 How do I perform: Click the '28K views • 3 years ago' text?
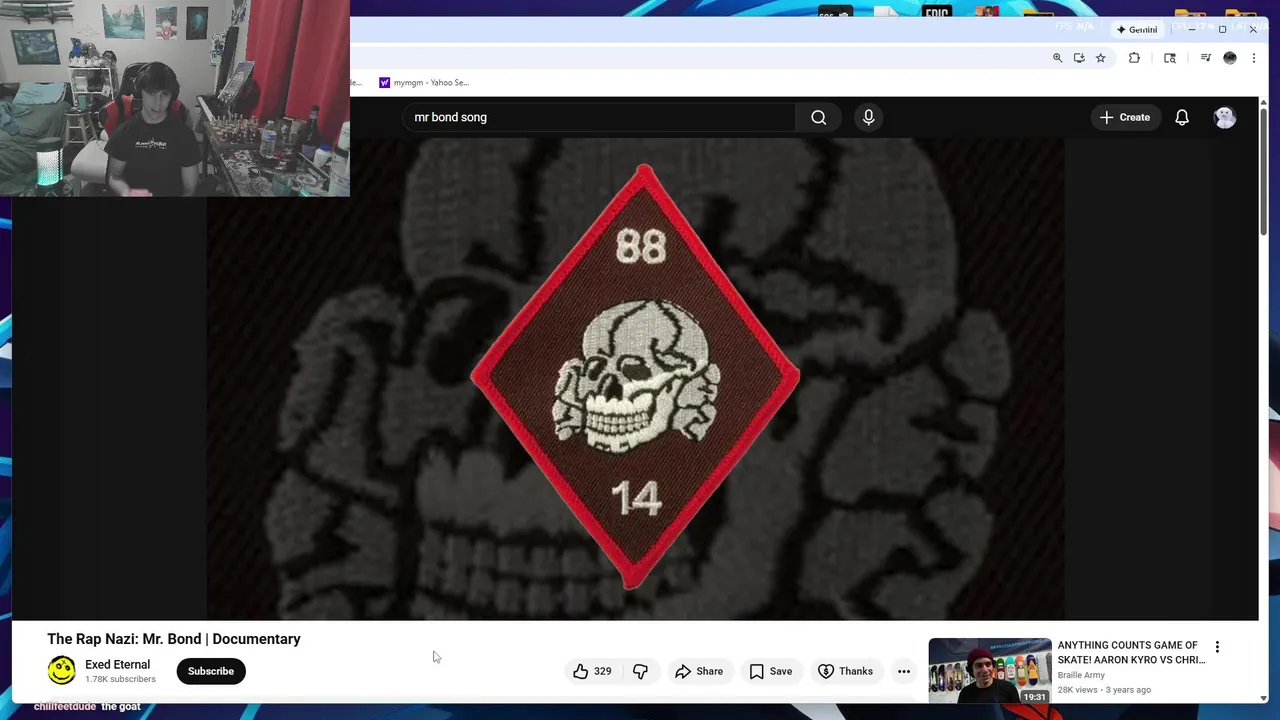point(1104,690)
